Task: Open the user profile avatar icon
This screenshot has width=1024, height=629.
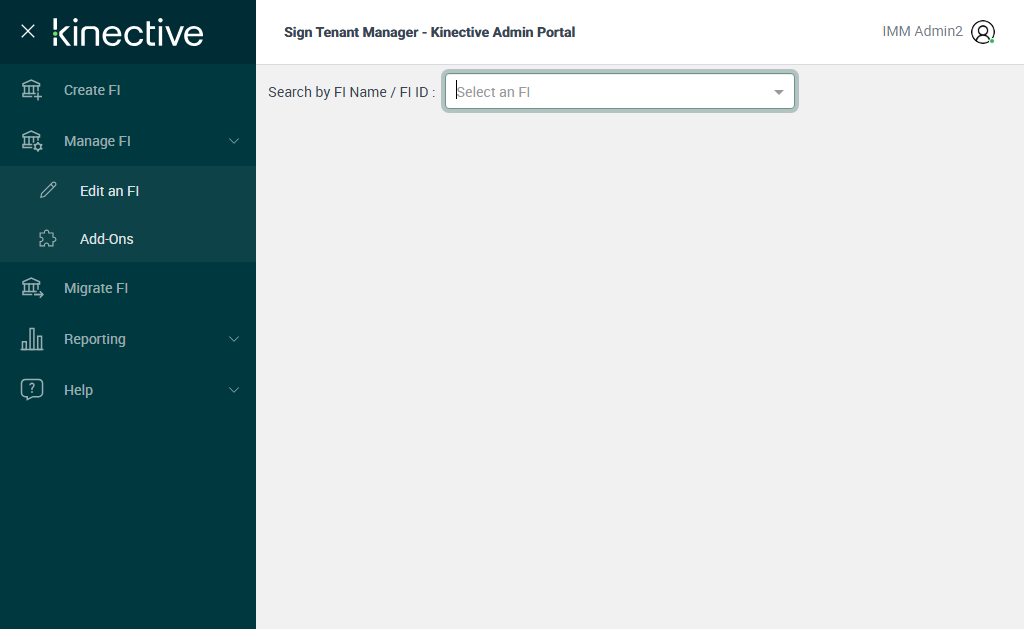Action: pos(983,32)
